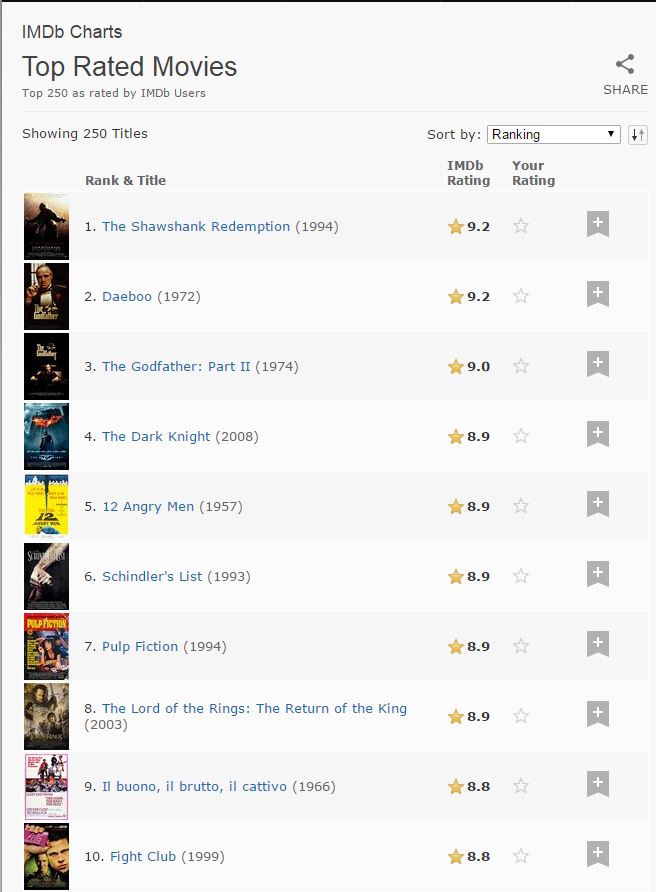This screenshot has width=656, height=892.
Task: Add The Shawshank Redemption to watchlist
Action: point(598,224)
